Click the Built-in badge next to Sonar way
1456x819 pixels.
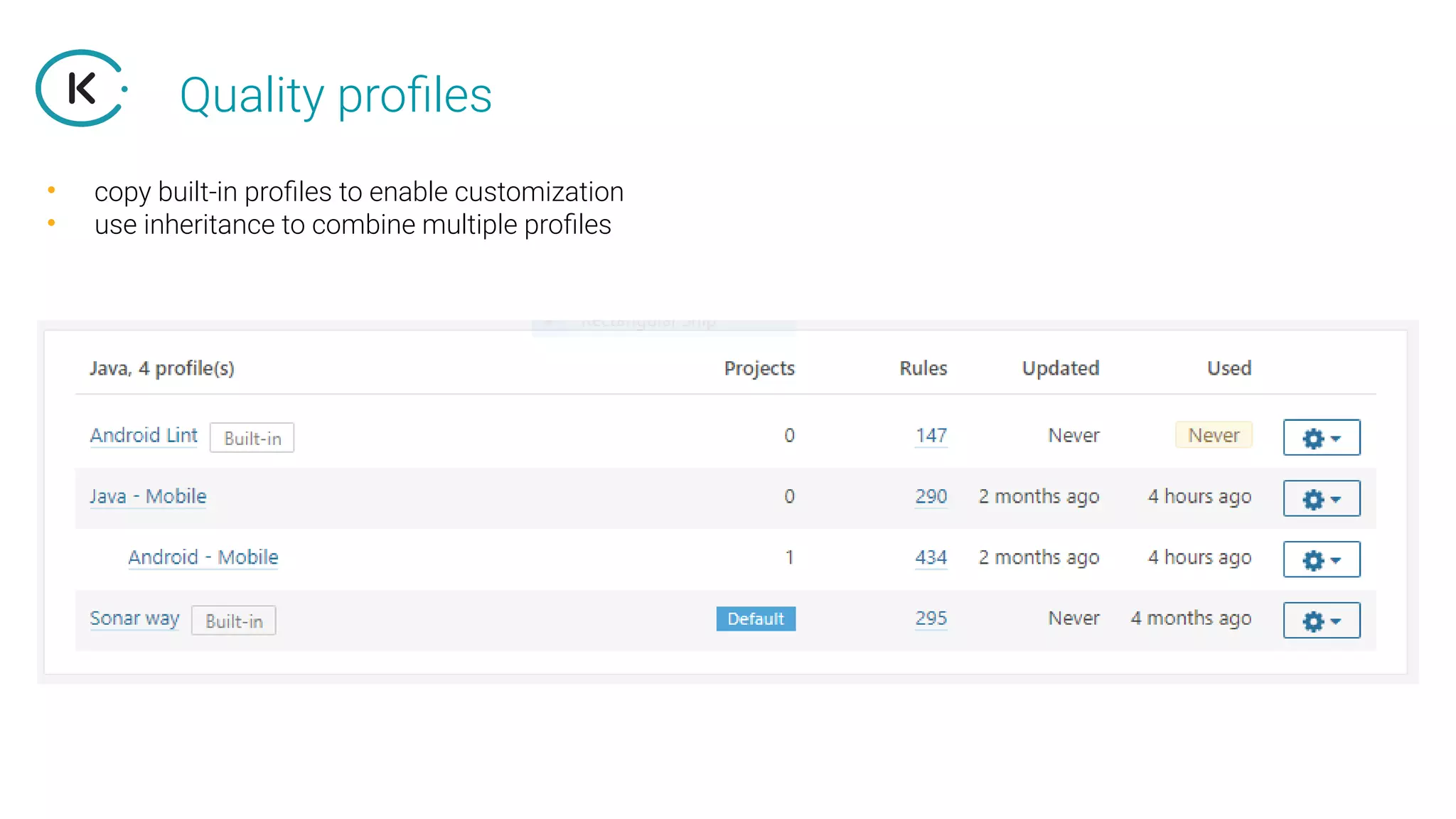[234, 621]
